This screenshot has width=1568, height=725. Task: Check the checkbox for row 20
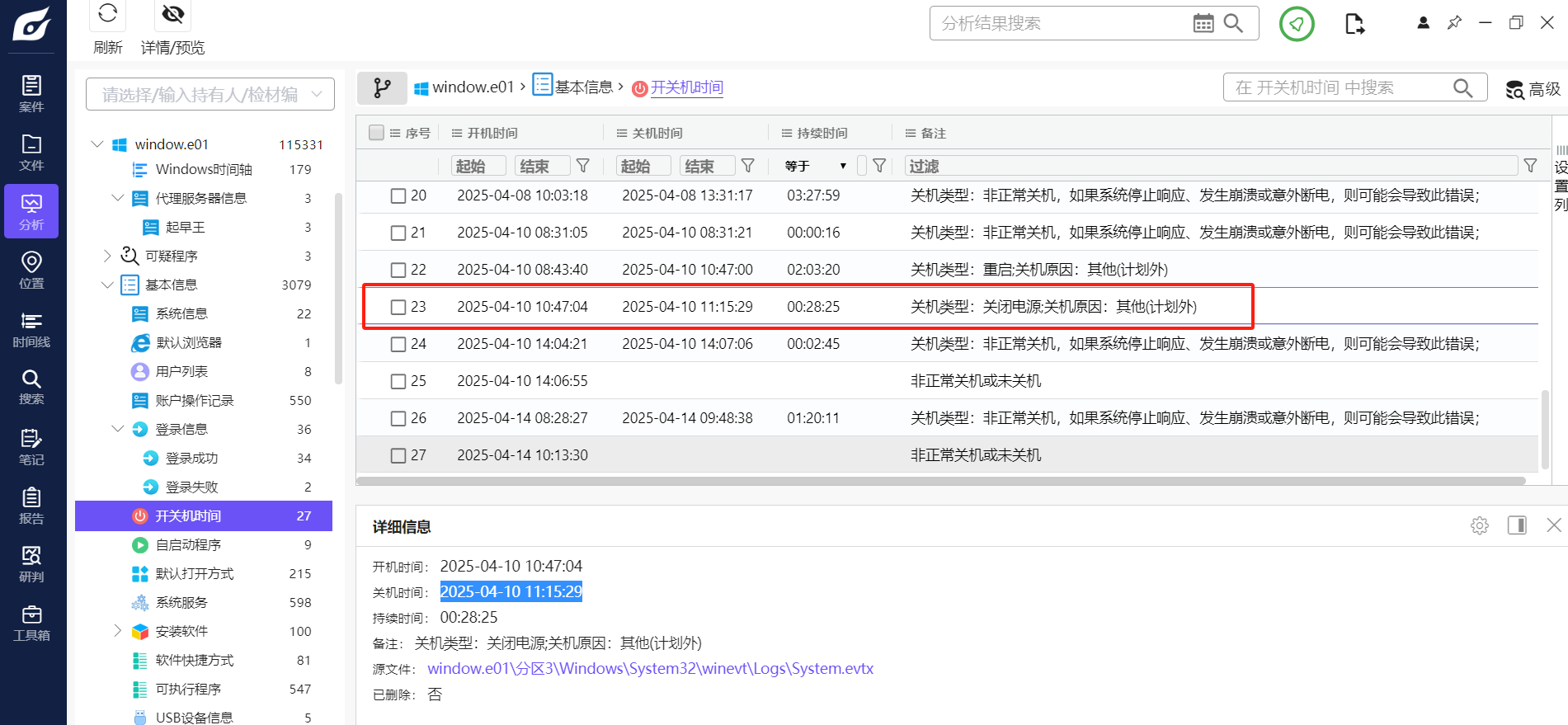(x=398, y=195)
